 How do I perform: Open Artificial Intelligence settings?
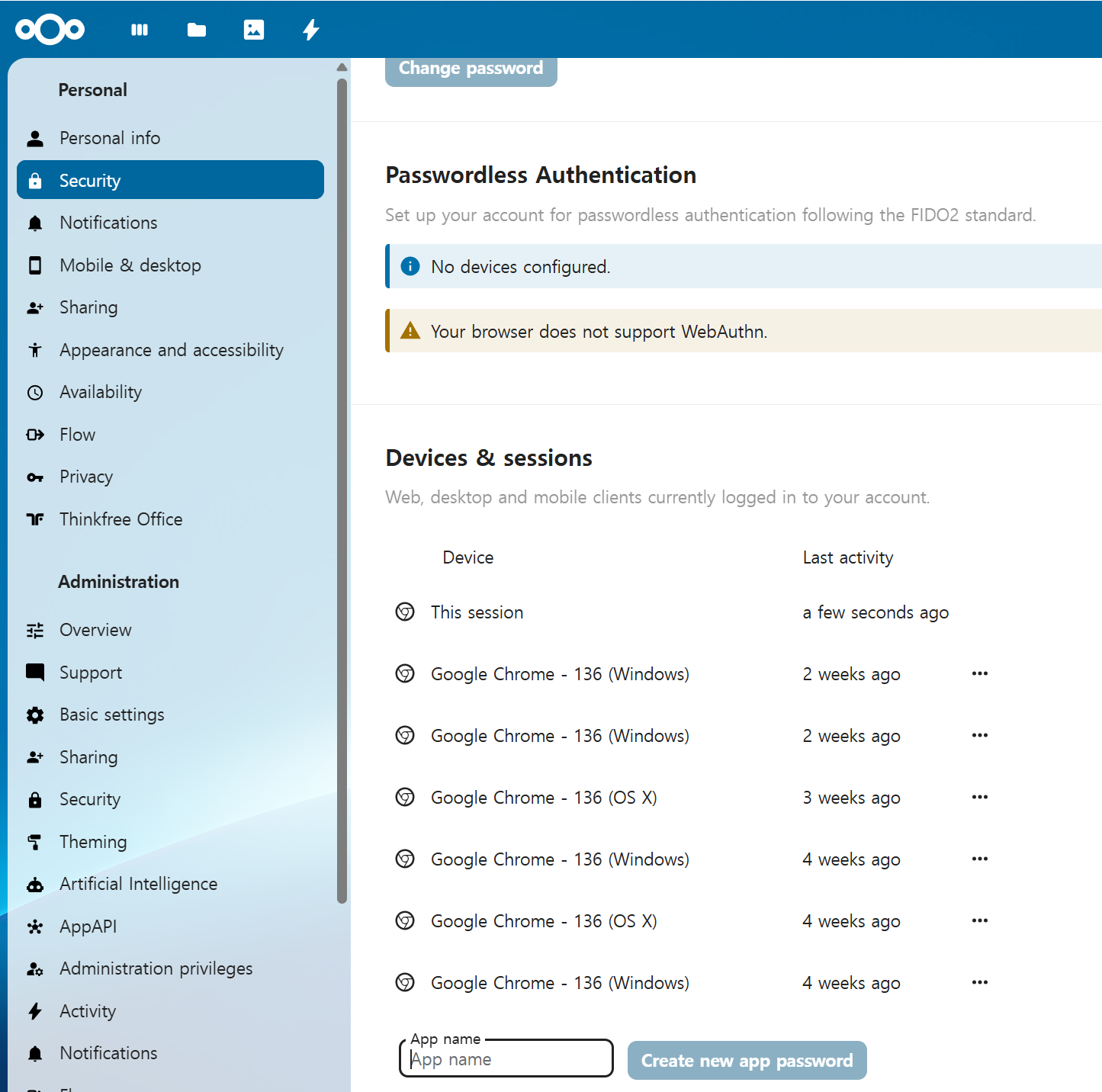pos(170,884)
